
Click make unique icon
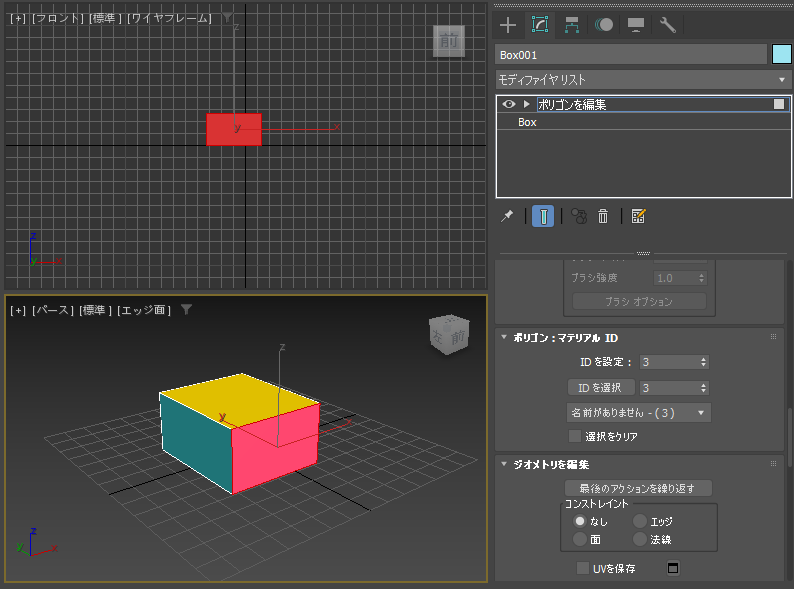579,216
